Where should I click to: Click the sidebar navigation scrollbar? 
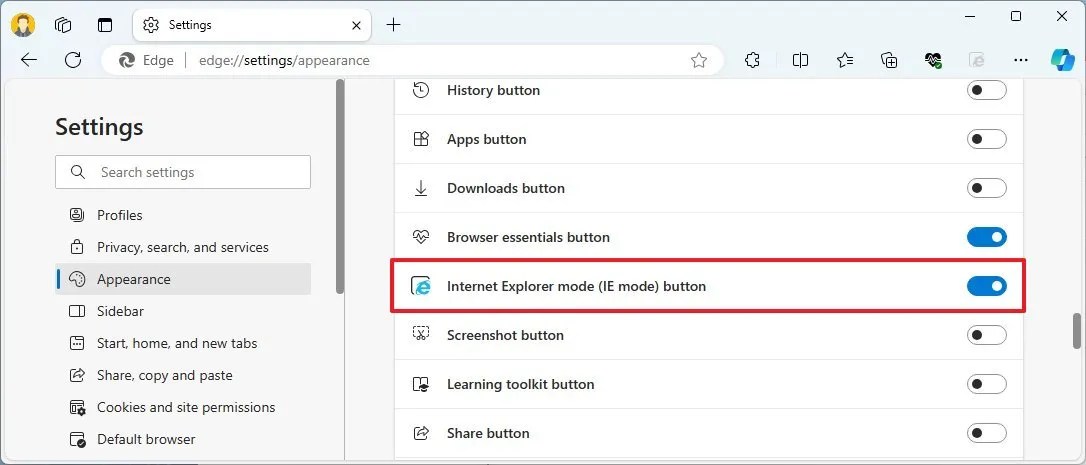339,186
